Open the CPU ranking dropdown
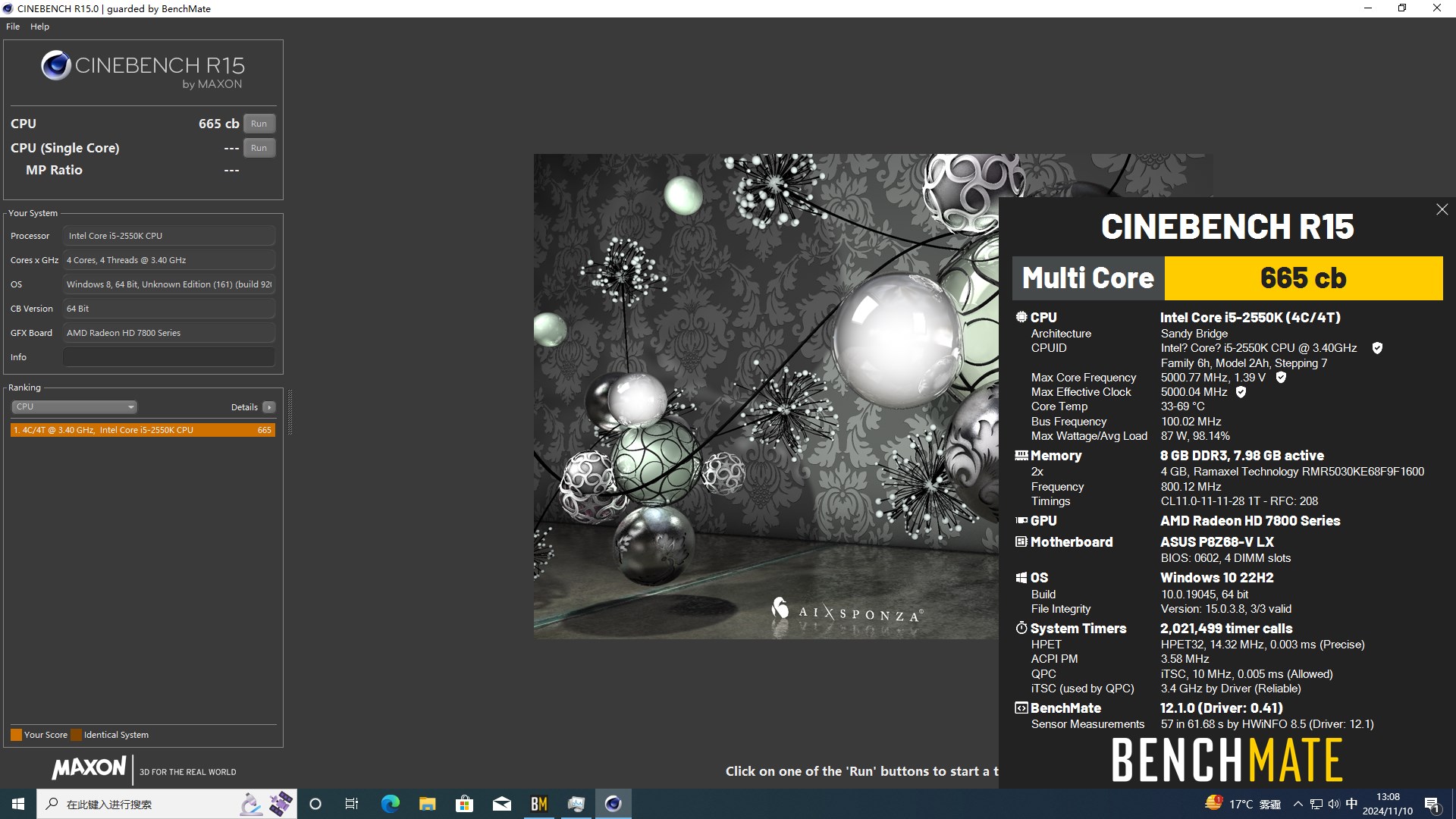 coord(74,406)
